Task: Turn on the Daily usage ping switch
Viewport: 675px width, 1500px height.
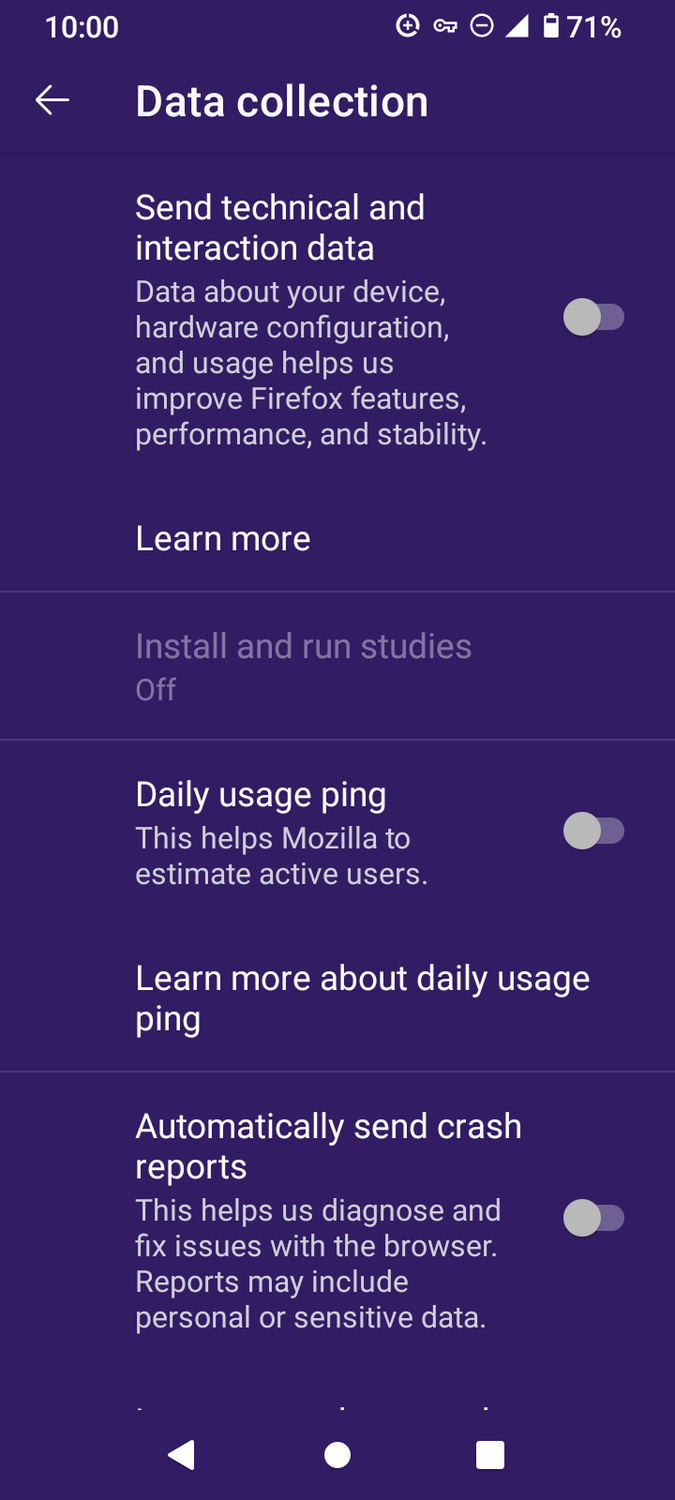Action: click(x=595, y=830)
